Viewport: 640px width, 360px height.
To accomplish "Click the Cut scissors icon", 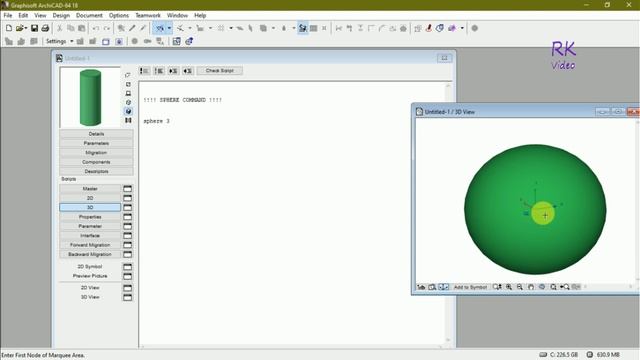I will point(60,28).
